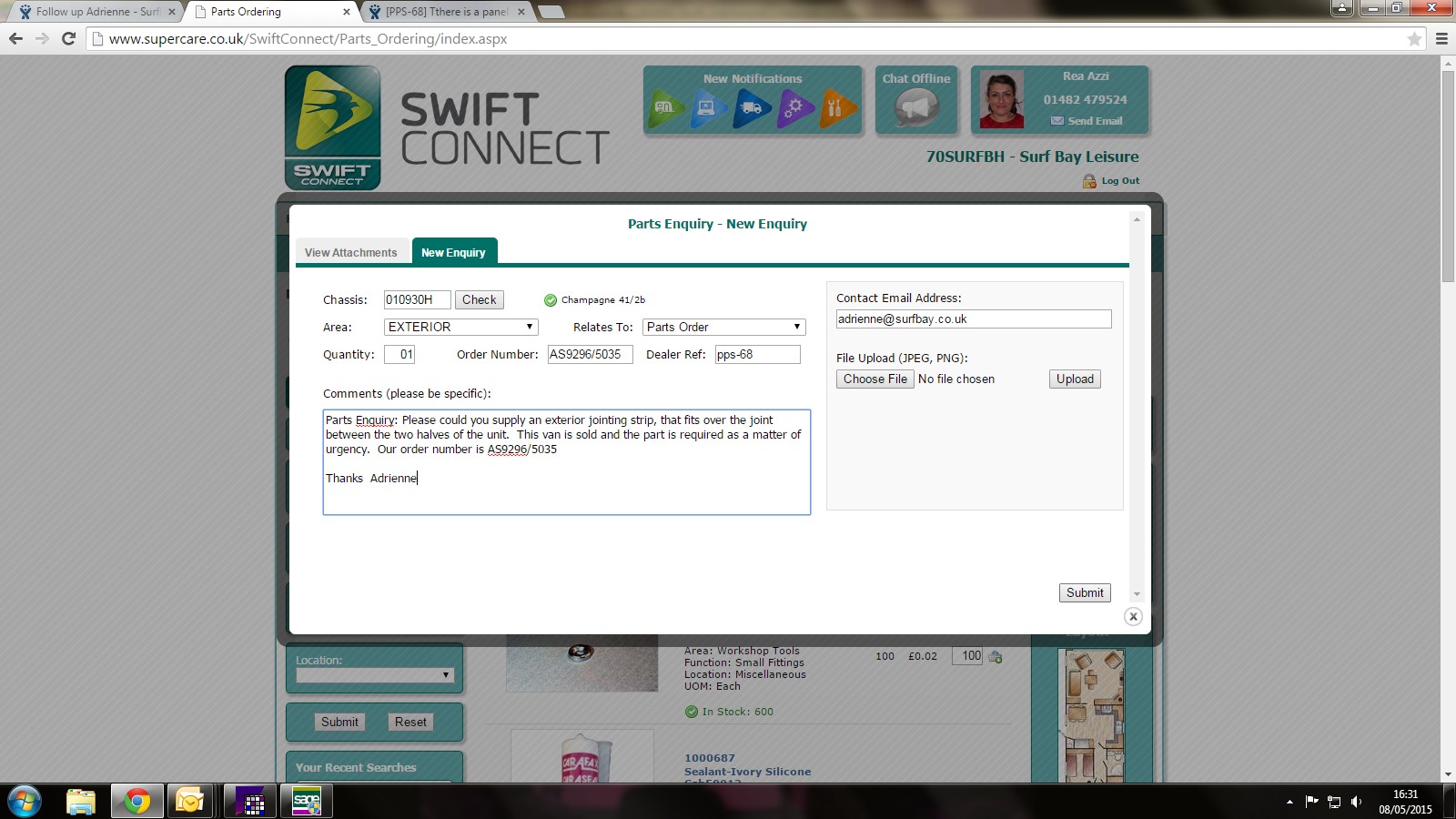Click Rea Azzi's contact photo
Image resolution: width=1456 pixels, height=819 pixels.
tap(1002, 99)
